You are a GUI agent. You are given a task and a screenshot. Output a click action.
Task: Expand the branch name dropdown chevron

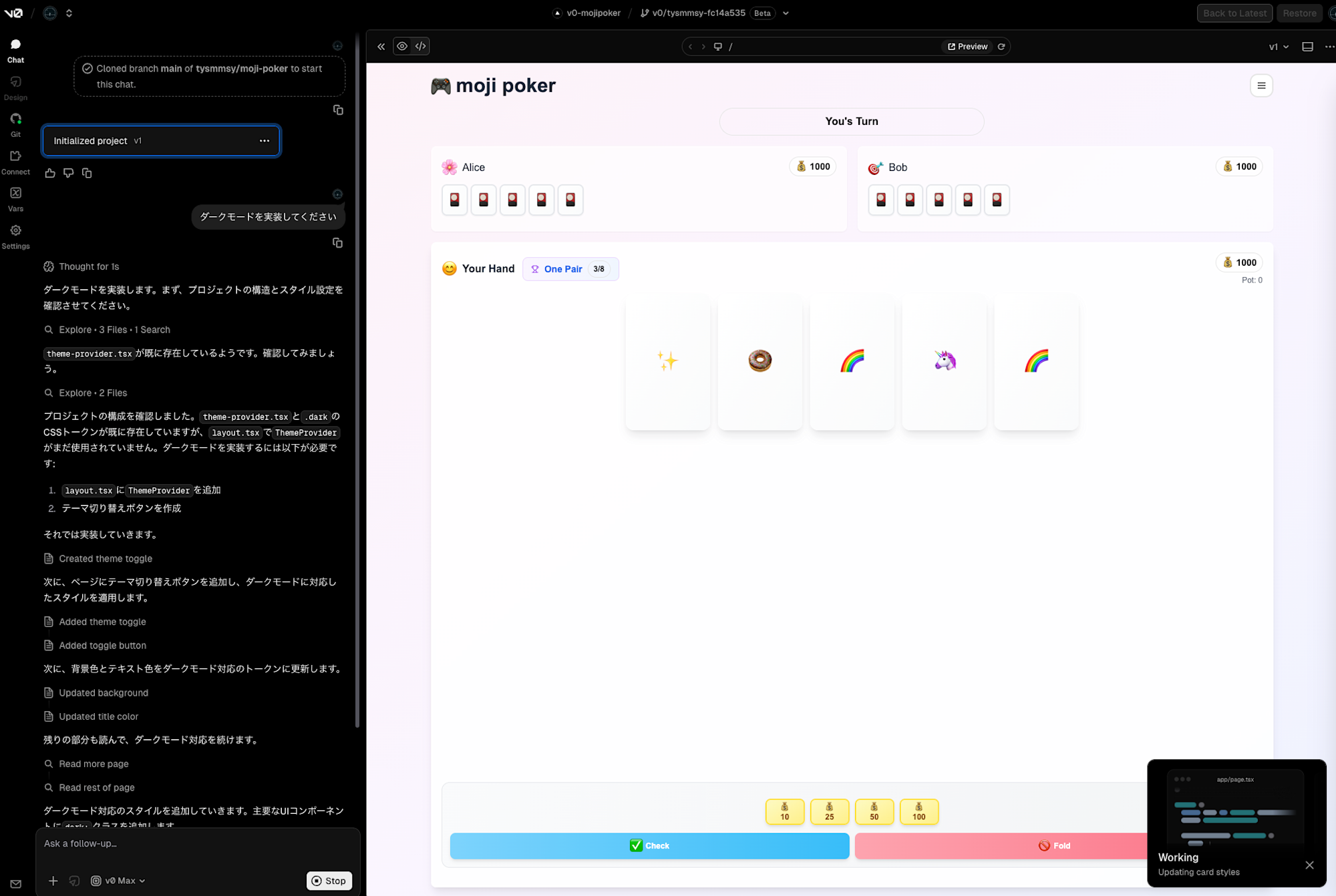786,13
